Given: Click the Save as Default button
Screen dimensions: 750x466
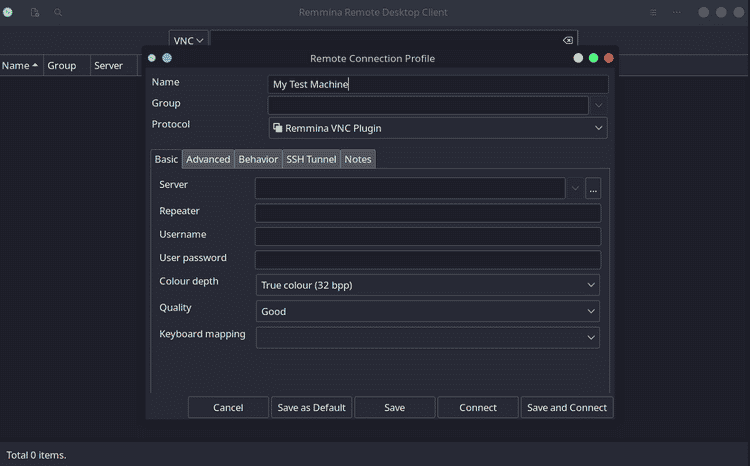Looking at the screenshot, I should tap(311, 407).
